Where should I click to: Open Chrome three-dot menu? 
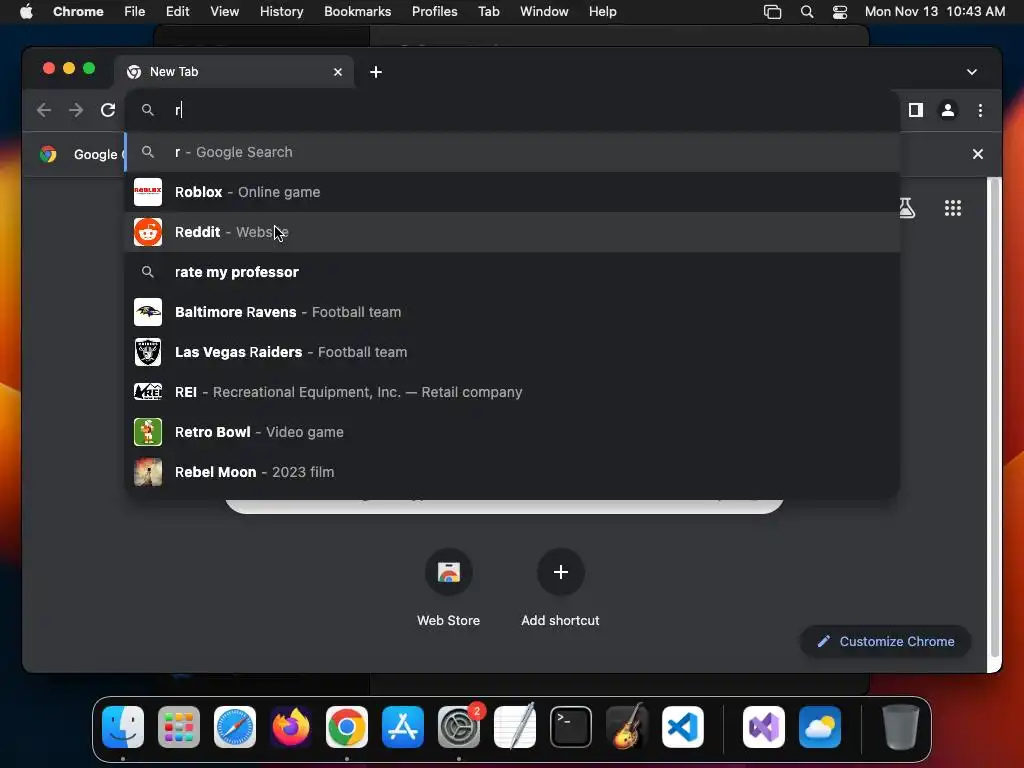pyautogui.click(x=980, y=110)
